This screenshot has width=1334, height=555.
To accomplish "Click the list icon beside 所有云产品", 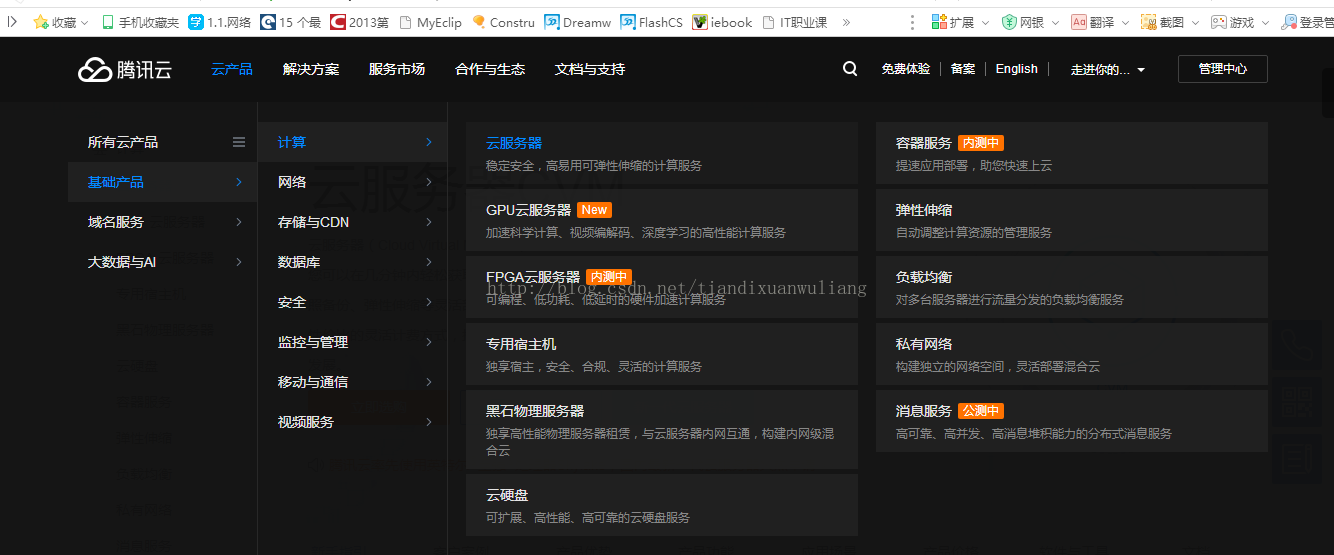I will click(x=239, y=142).
